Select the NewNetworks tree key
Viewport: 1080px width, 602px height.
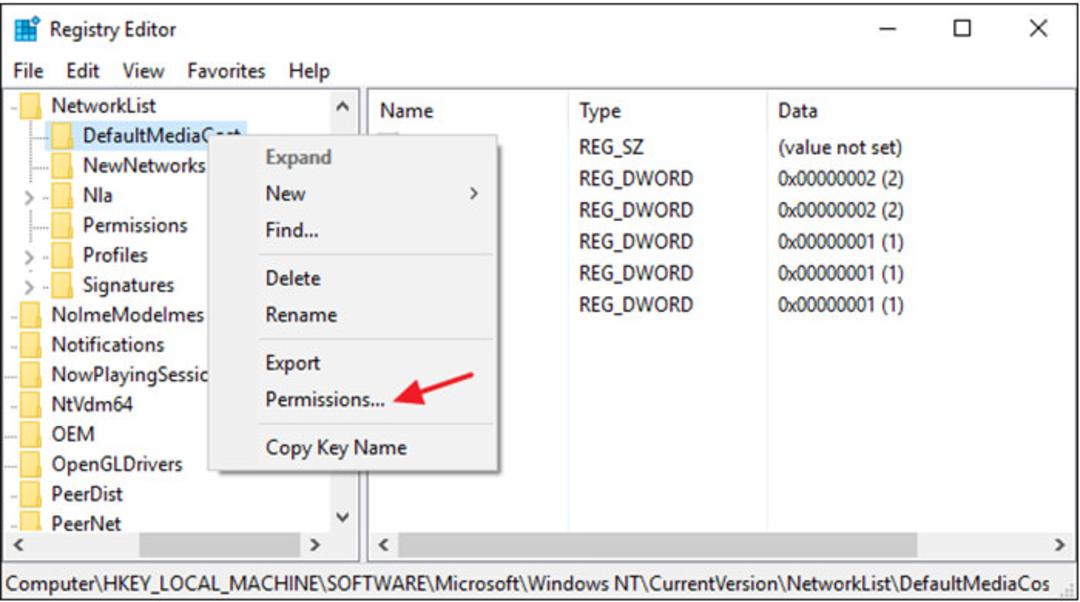(x=144, y=165)
